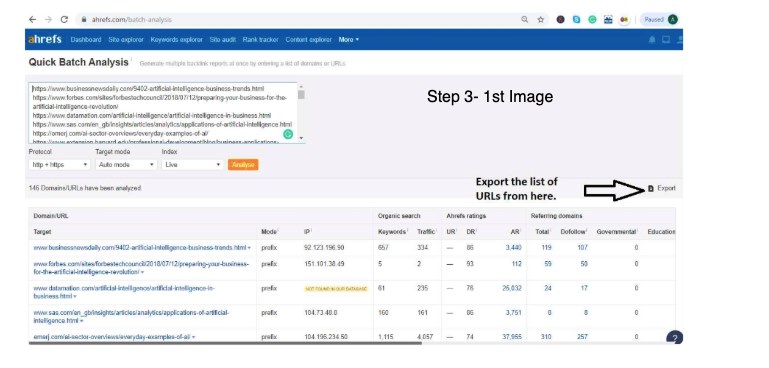Click the IP column header
This screenshot has width=769, height=368.
[x=308, y=232]
